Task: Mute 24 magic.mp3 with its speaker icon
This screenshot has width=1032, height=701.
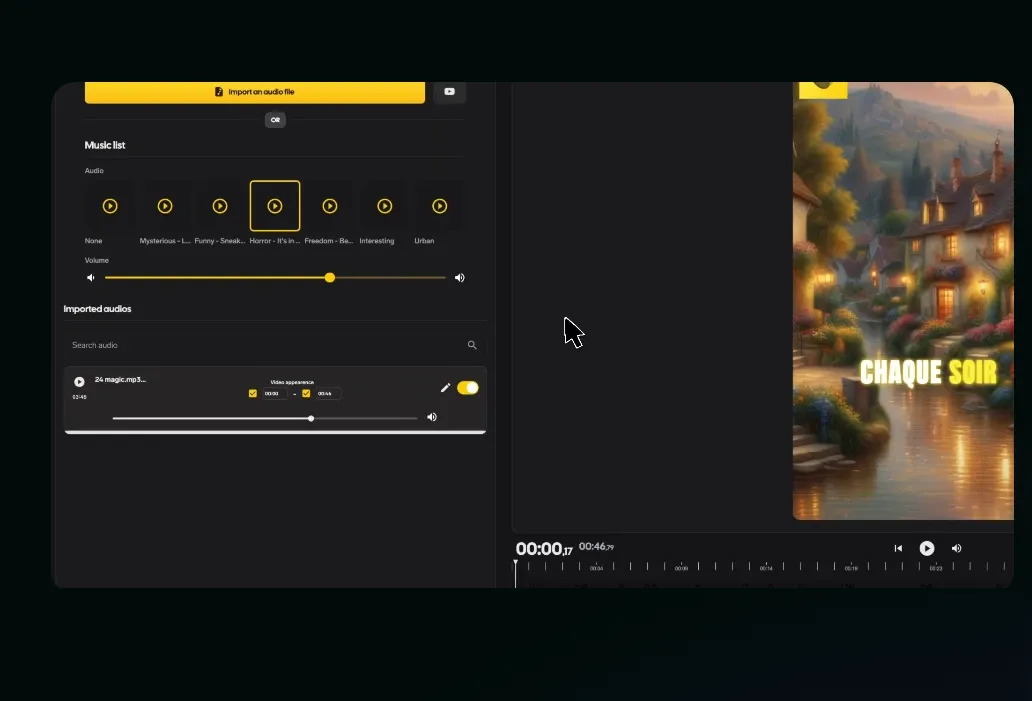Action: [x=432, y=417]
